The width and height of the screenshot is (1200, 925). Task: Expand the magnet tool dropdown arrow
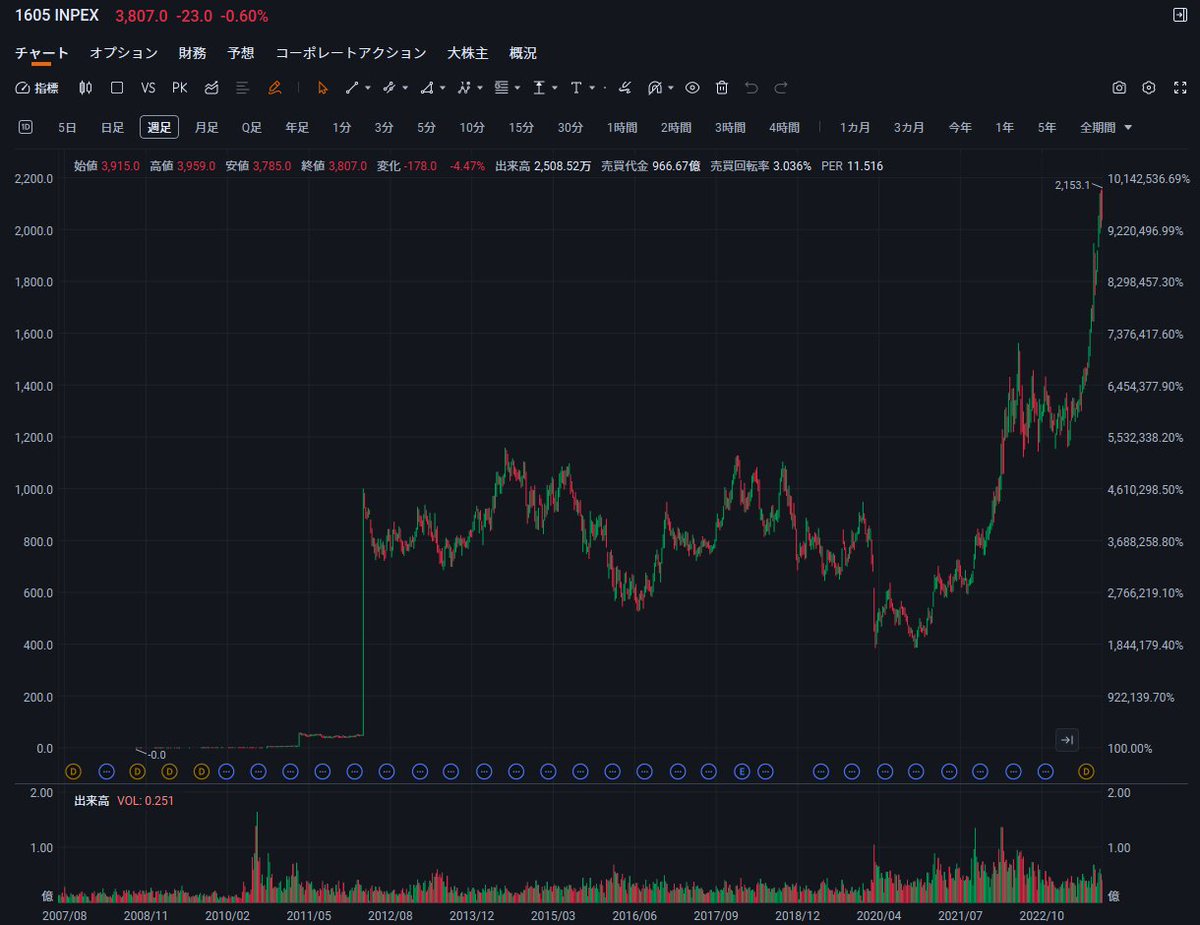[x=670, y=88]
